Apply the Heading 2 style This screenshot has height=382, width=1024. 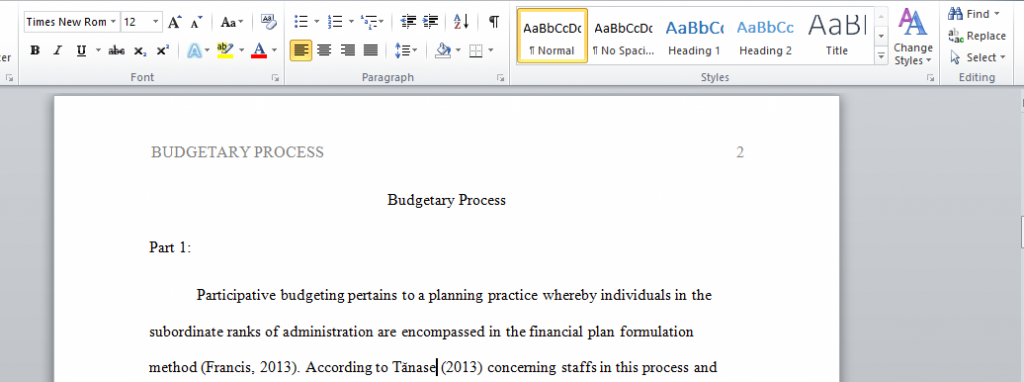765,36
